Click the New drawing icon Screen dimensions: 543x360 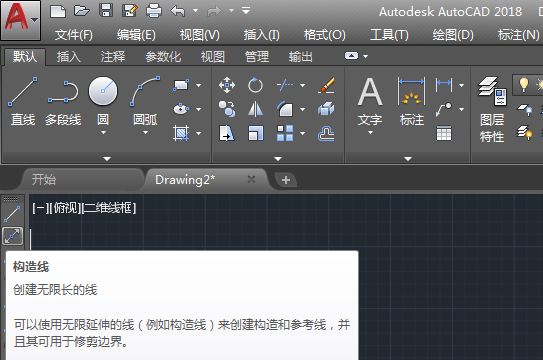58,11
